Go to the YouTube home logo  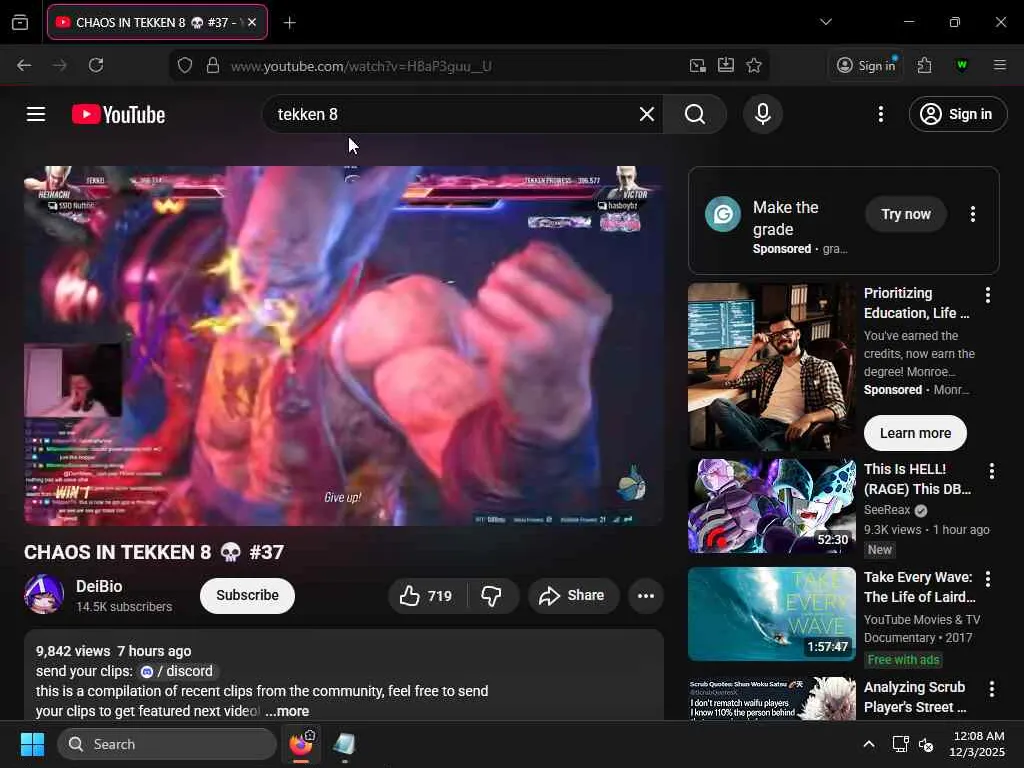(118, 114)
